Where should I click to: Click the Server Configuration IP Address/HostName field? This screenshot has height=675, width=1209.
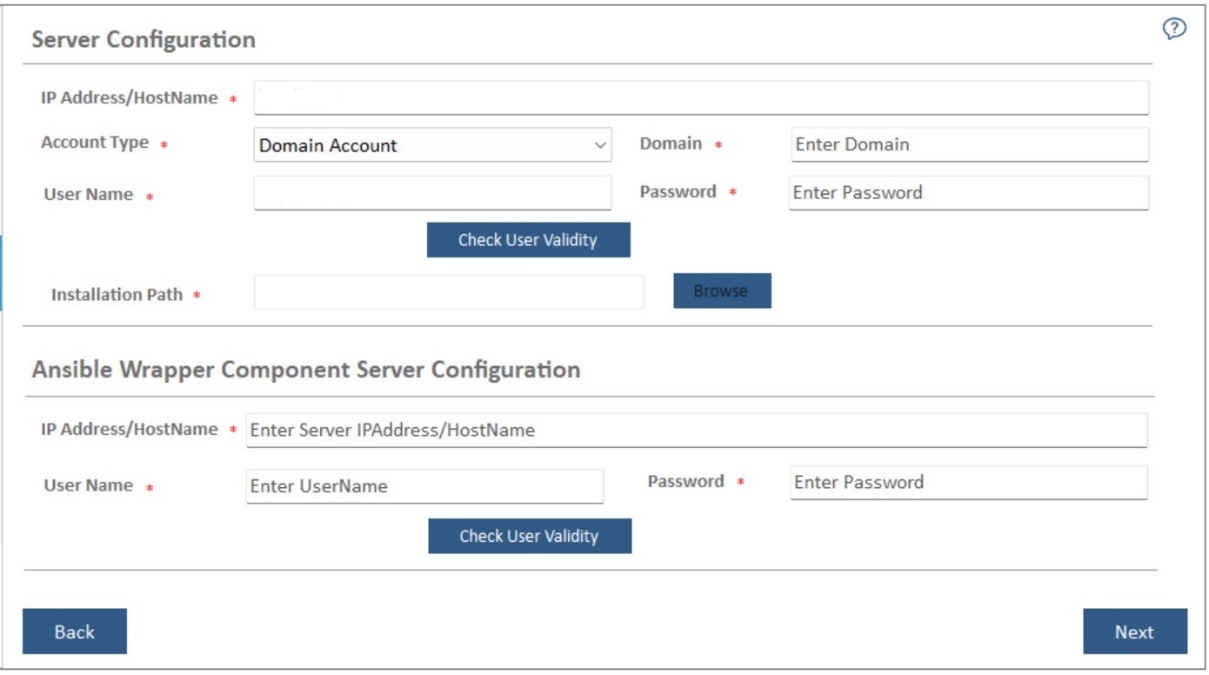coord(700,98)
